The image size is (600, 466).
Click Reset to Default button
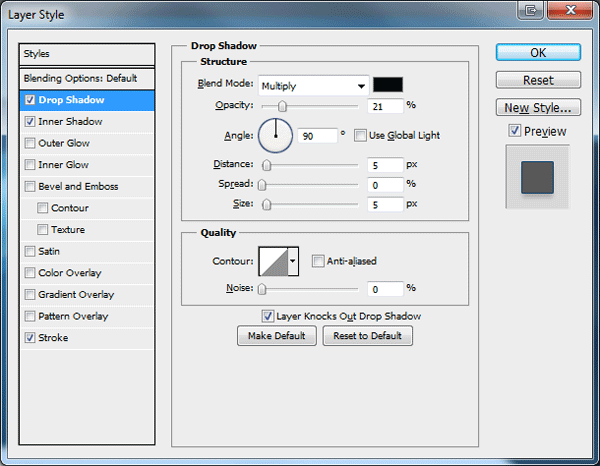[367, 336]
